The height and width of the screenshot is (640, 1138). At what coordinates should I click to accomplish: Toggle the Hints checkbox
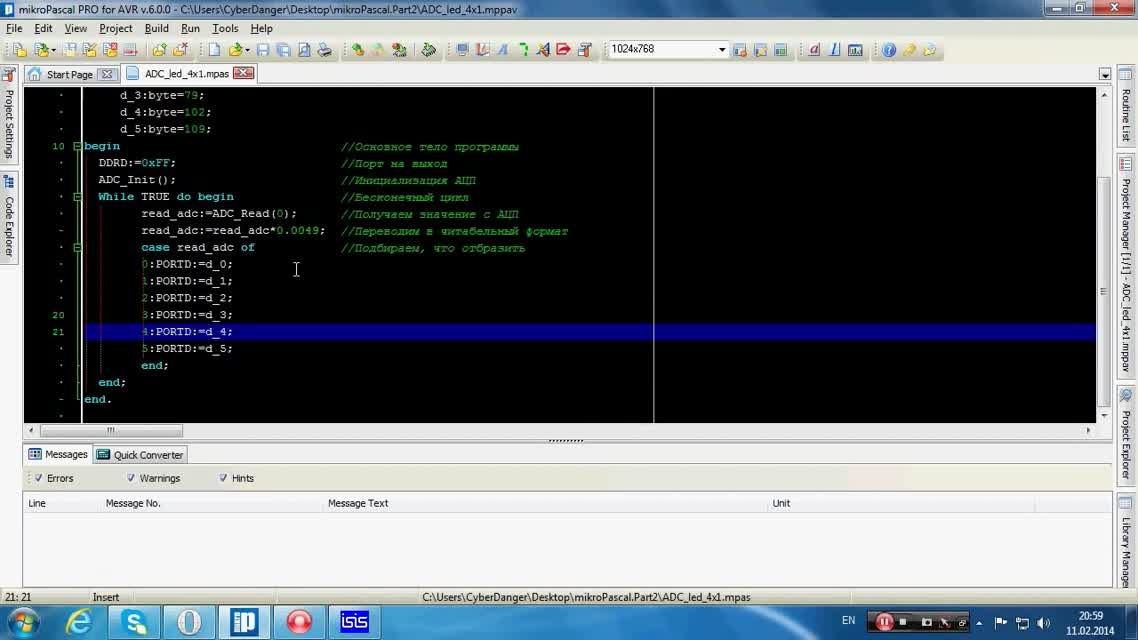pos(223,478)
